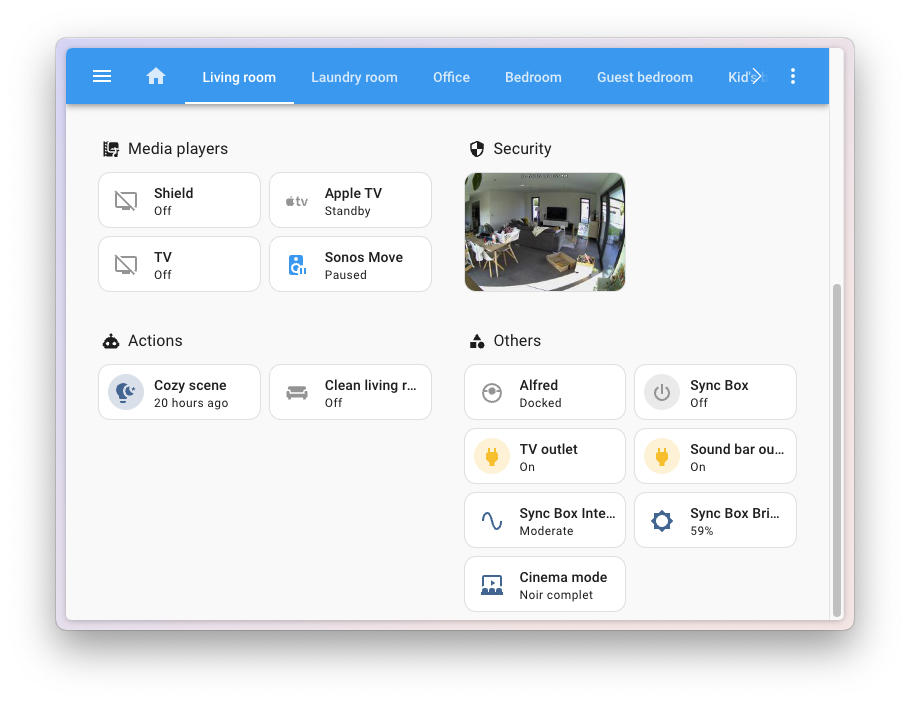Open the TV media player card
Screen dimensions: 910x704
coord(179,264)
